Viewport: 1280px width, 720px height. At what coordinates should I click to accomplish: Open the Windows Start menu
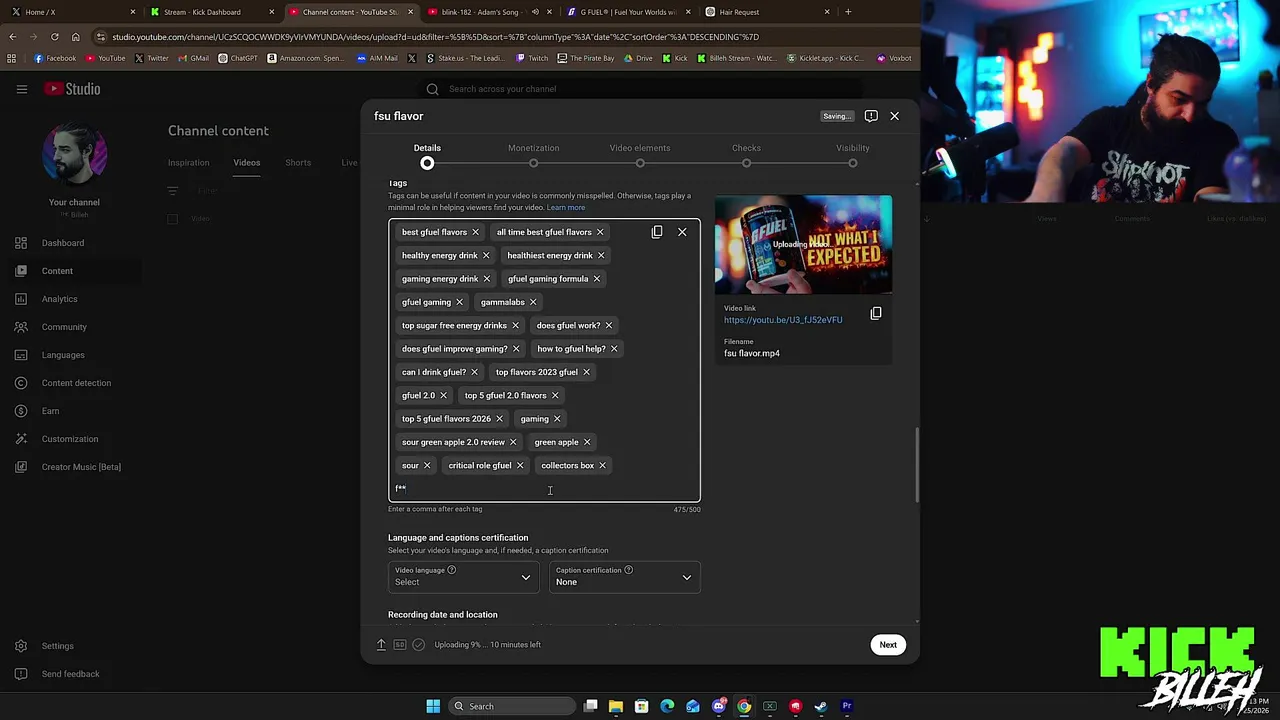[x=433, y=706]
